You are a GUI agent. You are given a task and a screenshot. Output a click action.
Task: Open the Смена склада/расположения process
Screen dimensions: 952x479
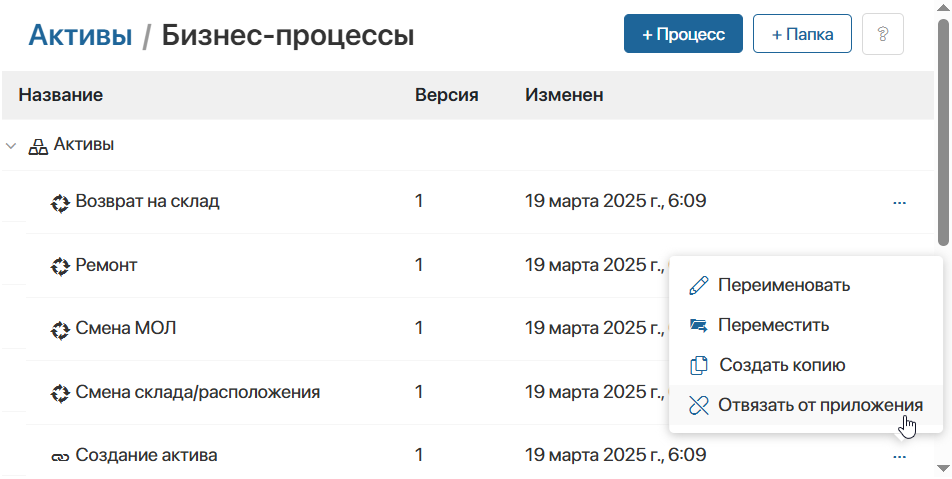coord(197,392)
